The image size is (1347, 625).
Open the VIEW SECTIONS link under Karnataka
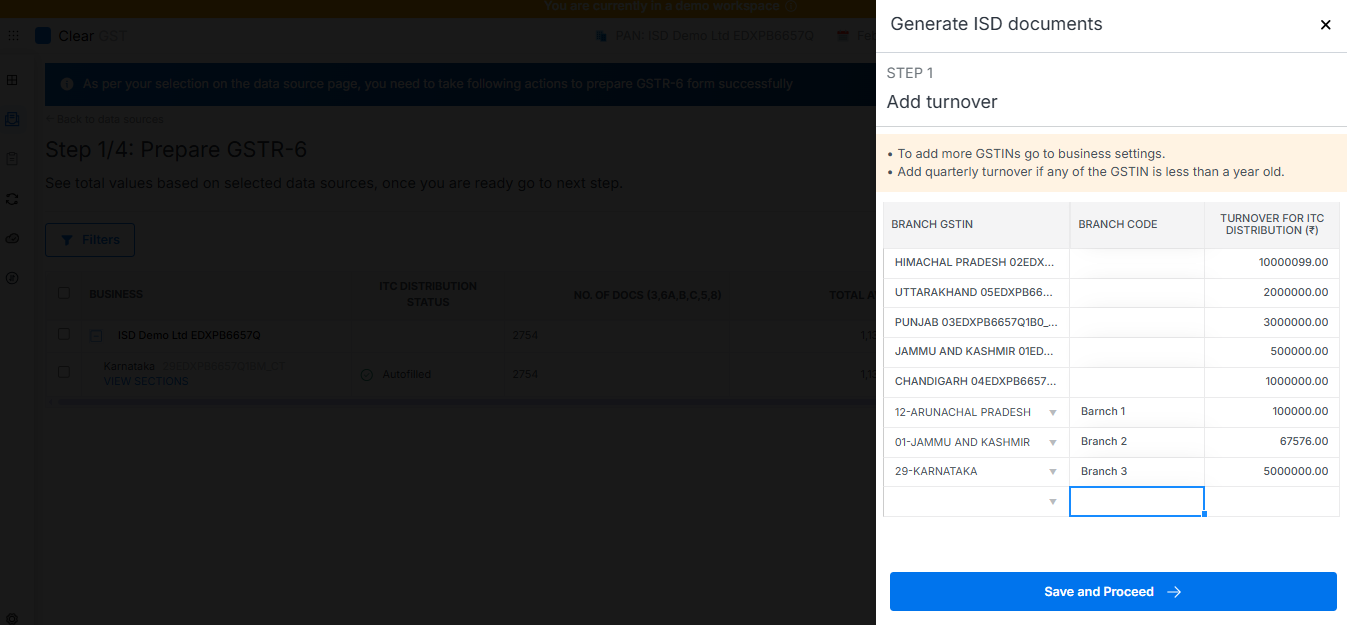click(x=146, y=381)
